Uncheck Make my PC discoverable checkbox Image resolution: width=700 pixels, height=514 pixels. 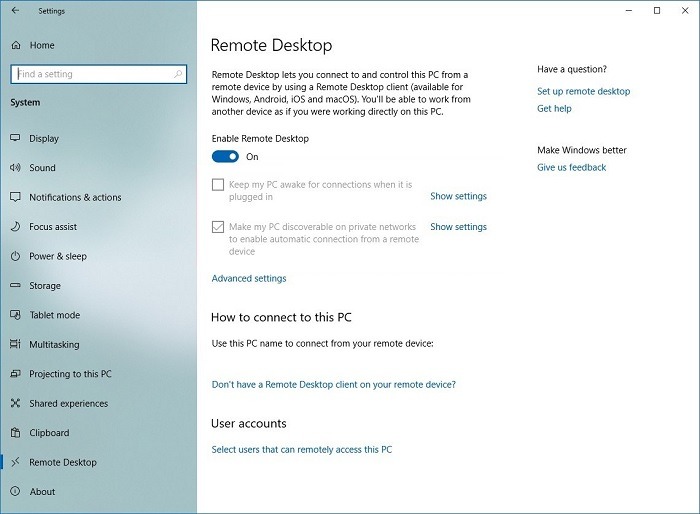click(x=218, y=227)
